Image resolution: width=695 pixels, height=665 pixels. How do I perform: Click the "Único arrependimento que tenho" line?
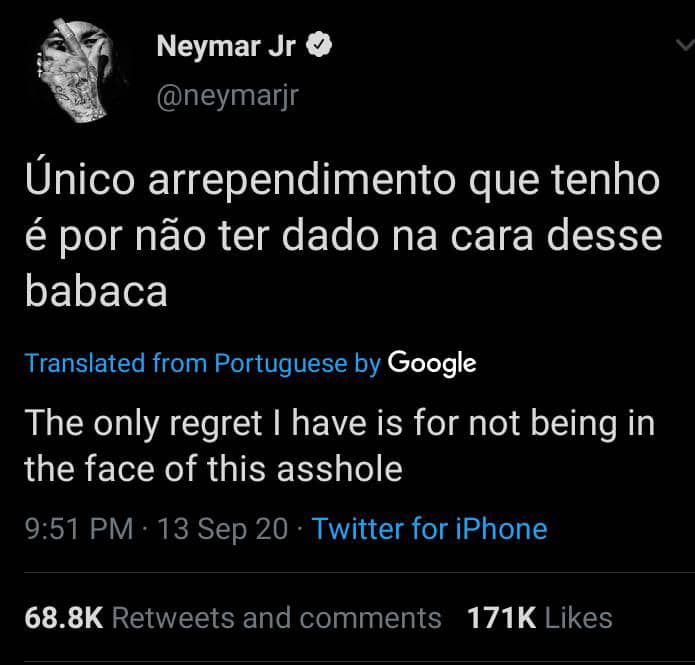[x=342, y=181]
